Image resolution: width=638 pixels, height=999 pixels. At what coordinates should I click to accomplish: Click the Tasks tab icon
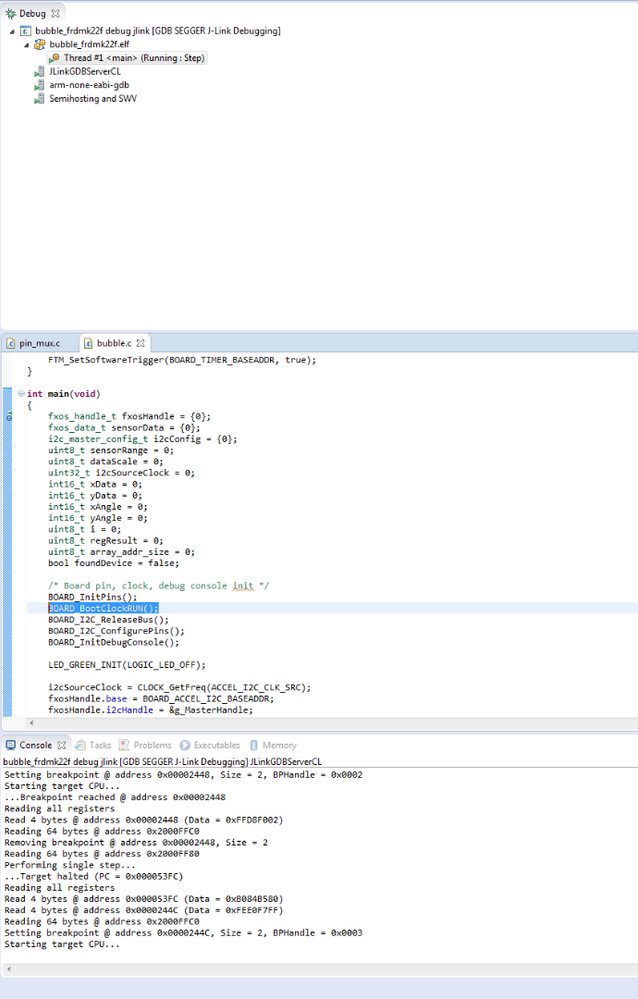(x=80, y=745)
